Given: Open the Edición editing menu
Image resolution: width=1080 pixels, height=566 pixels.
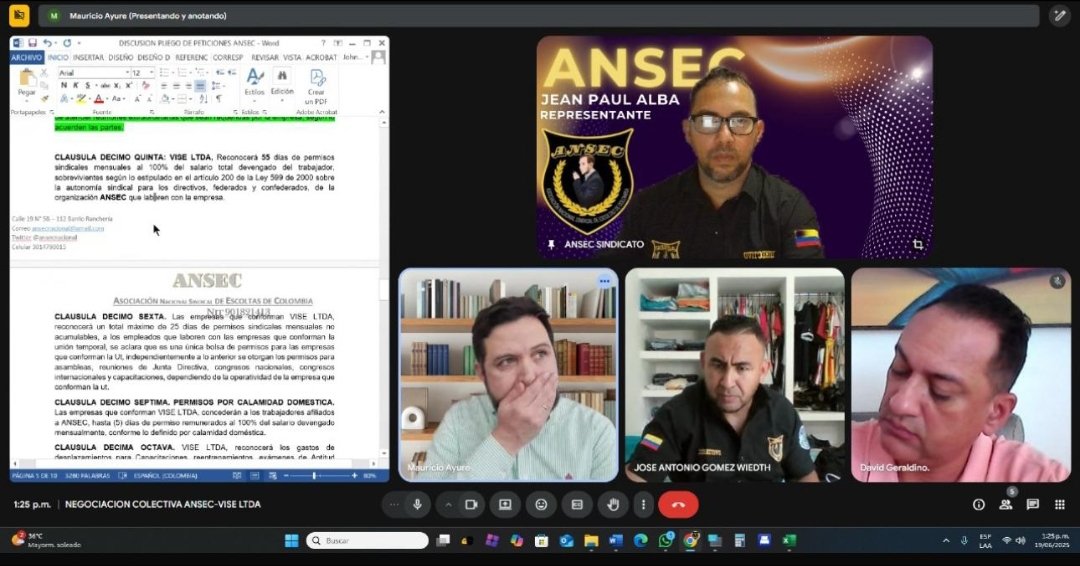Looking at the screenshot, I should point(282,82).
